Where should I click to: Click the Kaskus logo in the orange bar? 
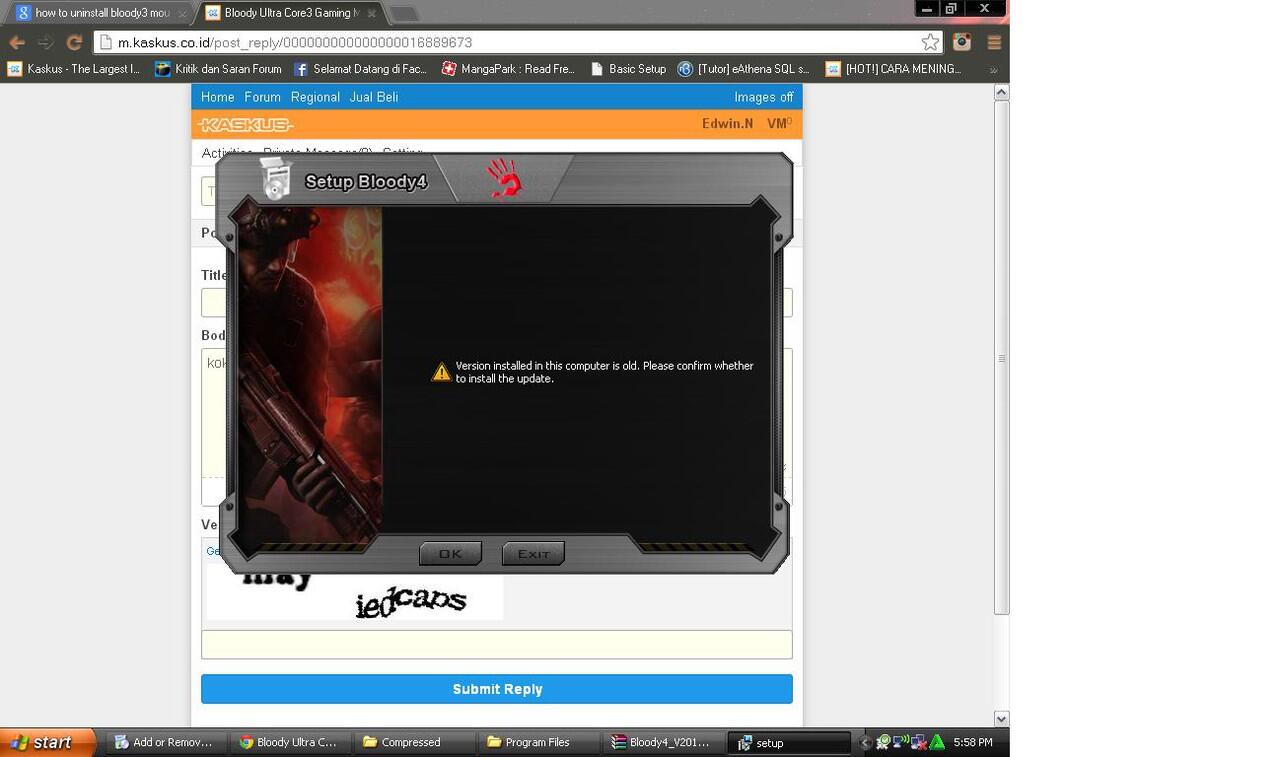pyautogui.click(x=246, y=124)
